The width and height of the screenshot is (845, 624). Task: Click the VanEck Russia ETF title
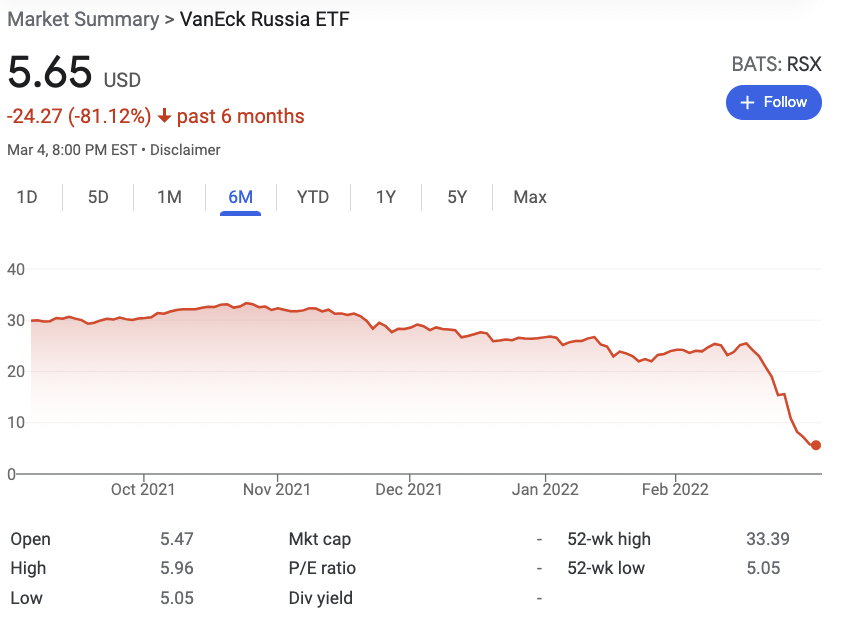(264, 19)
